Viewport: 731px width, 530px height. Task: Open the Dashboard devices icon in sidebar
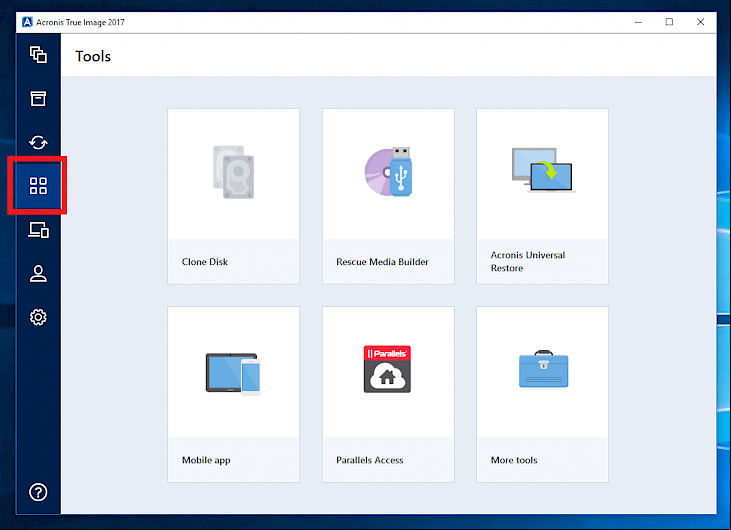(x=38, y=230)
